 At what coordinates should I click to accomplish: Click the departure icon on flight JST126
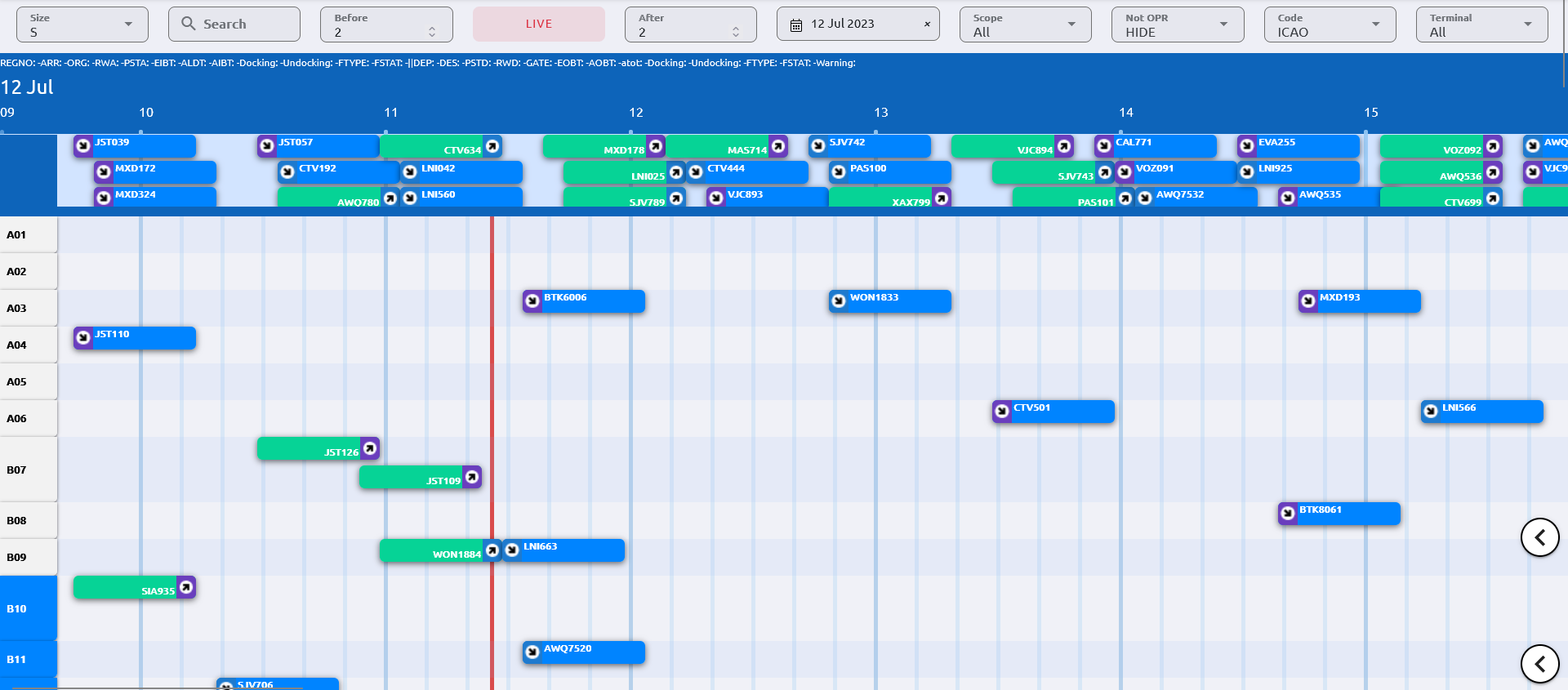click(x=370, y=448)
